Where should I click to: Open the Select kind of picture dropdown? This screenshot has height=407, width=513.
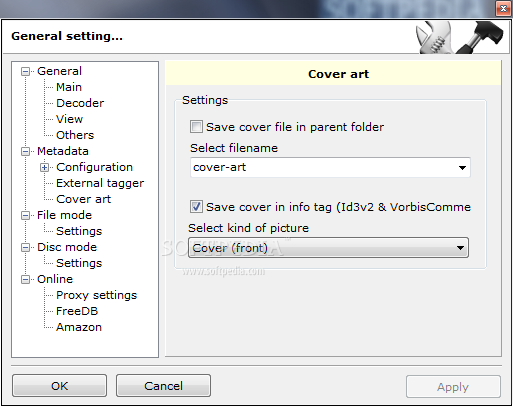[x=328, y=248]
